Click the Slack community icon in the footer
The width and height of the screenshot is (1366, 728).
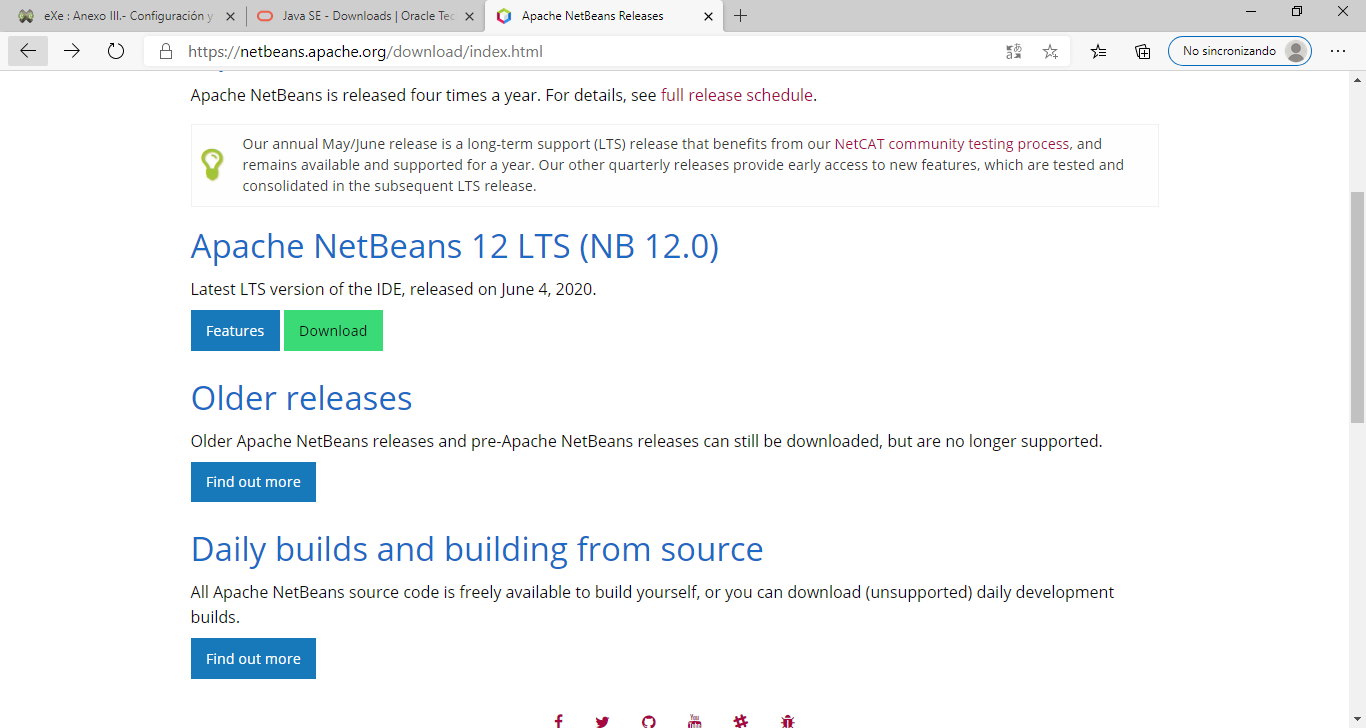click(741, 720)
